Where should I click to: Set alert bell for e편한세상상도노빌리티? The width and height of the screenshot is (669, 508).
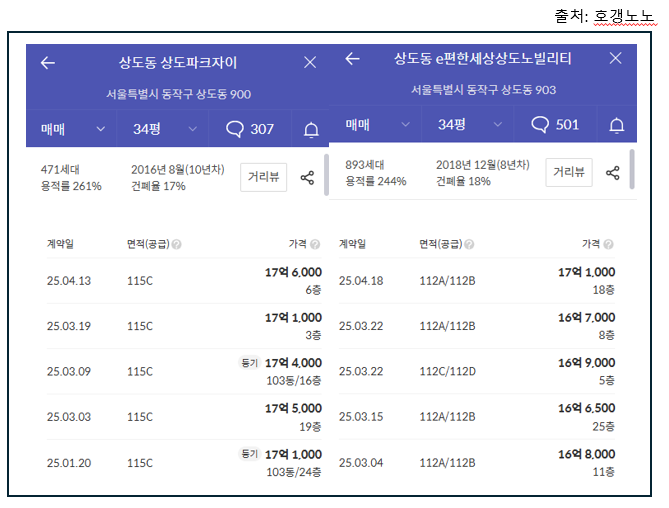click(x=617, y=125)
